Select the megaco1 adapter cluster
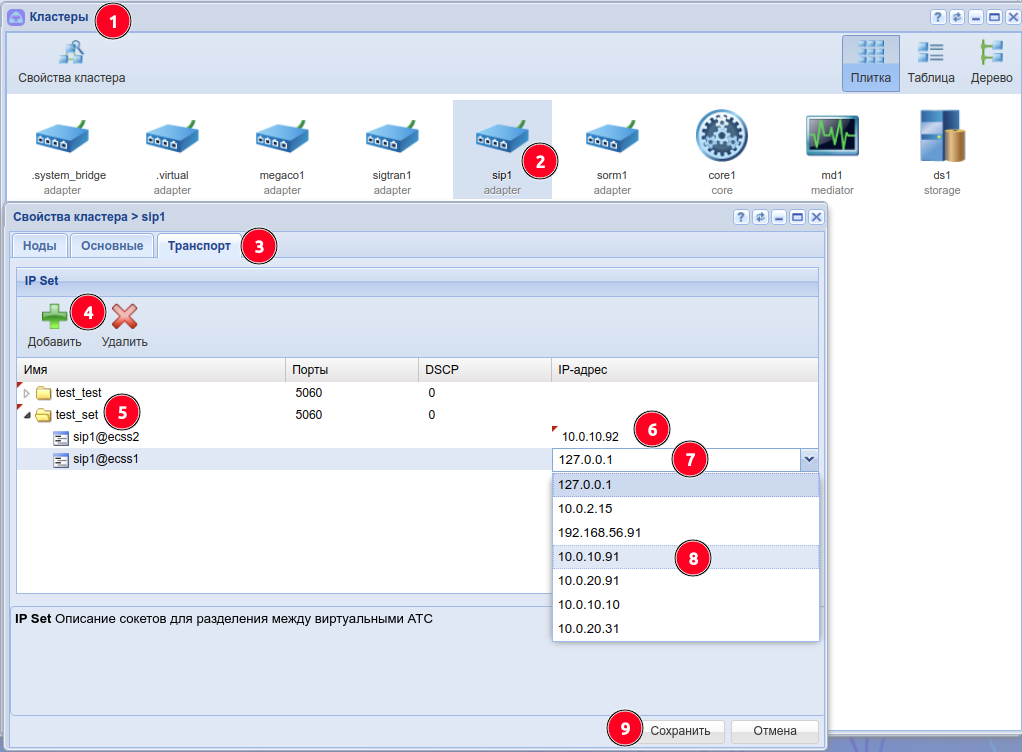The width and height of the screenshot is (1022, 752). [282, 136]
